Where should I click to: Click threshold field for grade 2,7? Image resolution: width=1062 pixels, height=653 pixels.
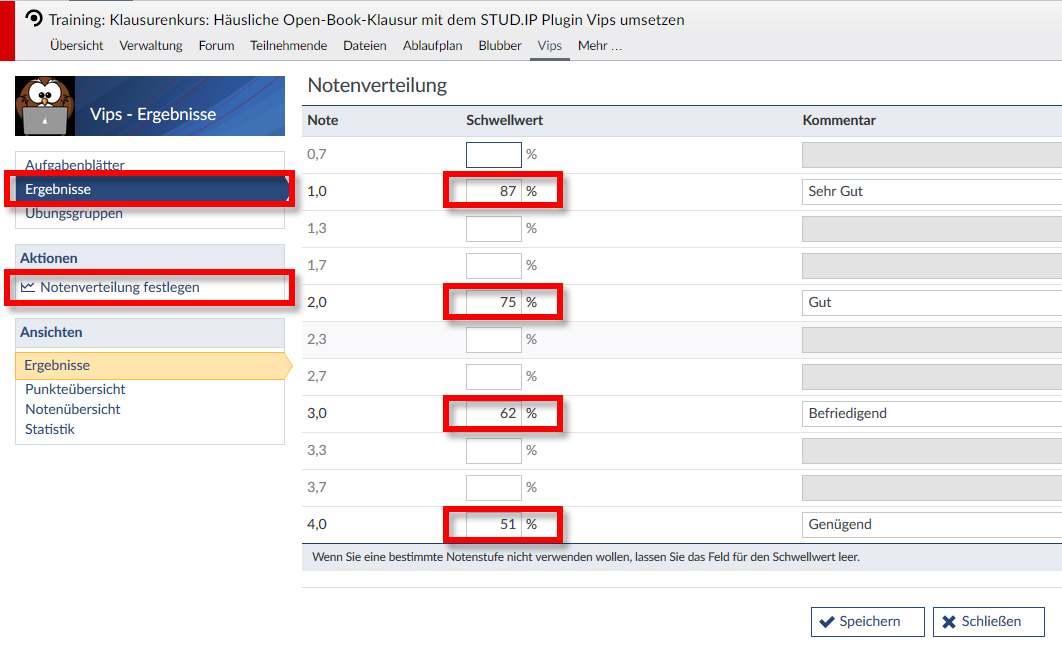tap(494, 377)
